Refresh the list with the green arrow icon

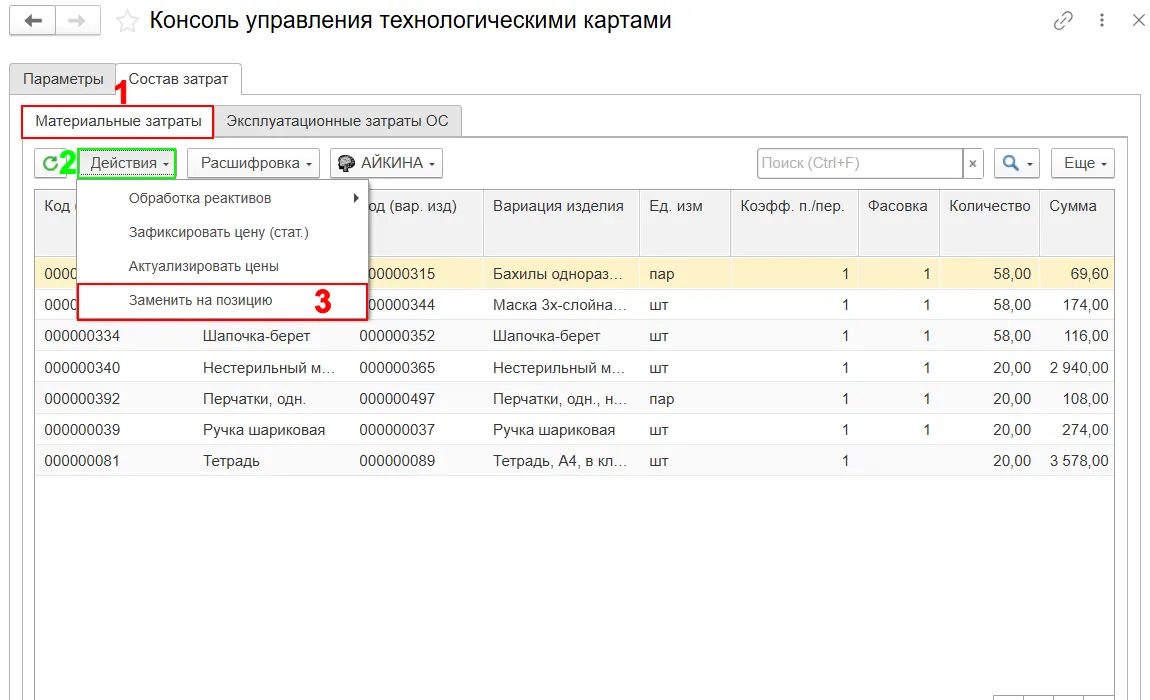click(x=51, y=163)
